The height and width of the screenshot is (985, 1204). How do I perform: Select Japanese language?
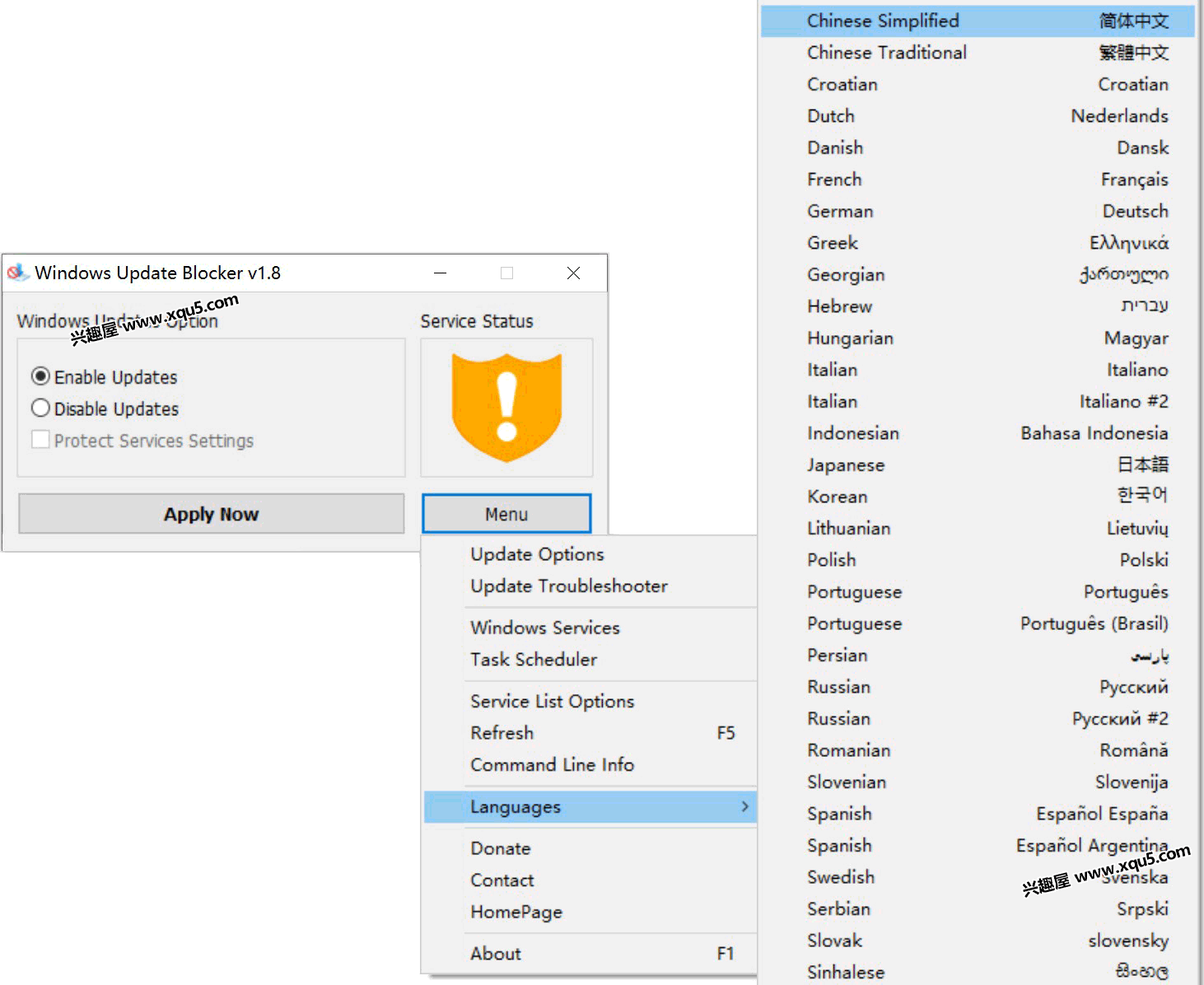click(978, 464)
